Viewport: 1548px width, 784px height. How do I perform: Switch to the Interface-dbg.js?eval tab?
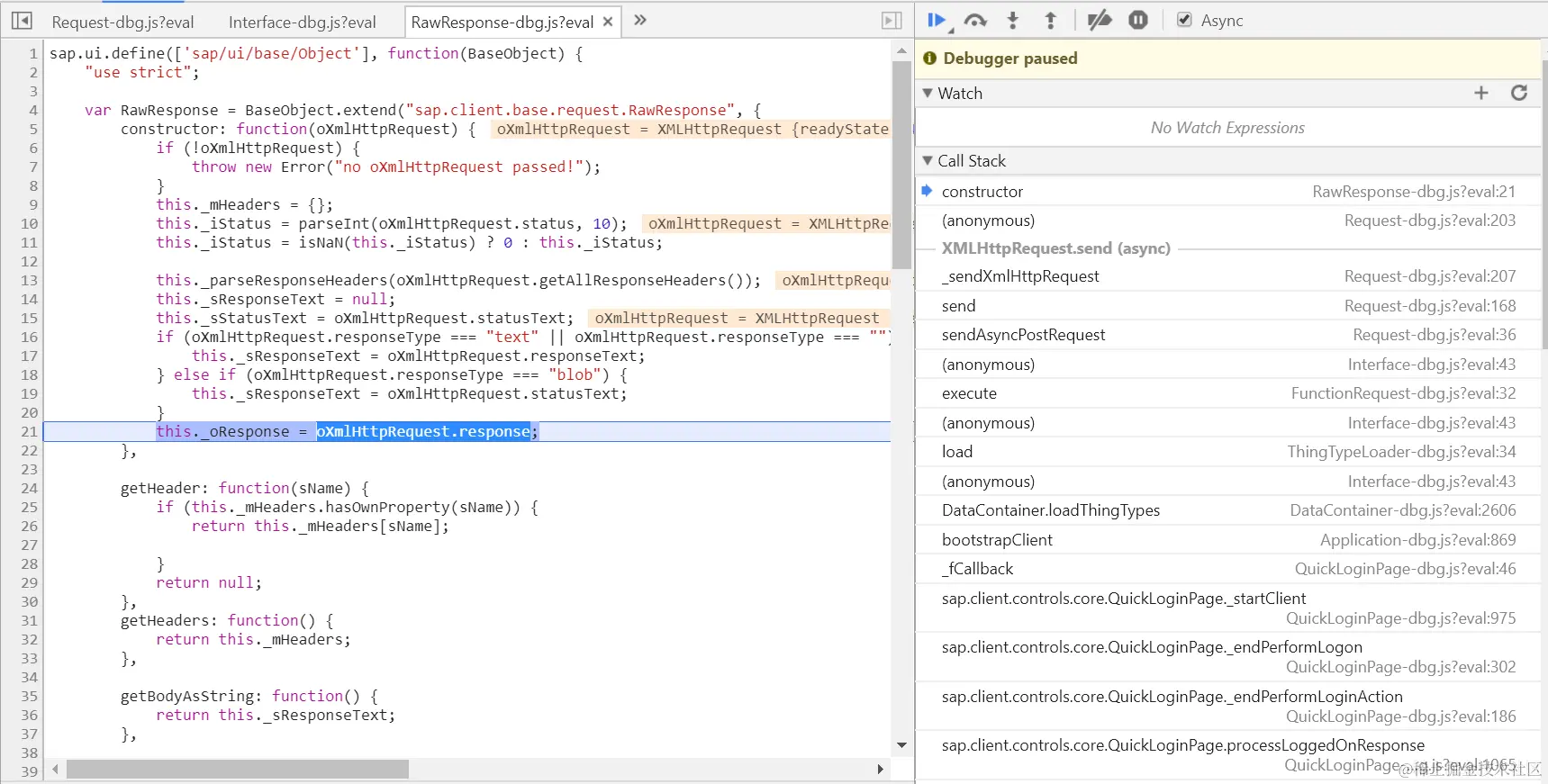(x=303, y=23)
